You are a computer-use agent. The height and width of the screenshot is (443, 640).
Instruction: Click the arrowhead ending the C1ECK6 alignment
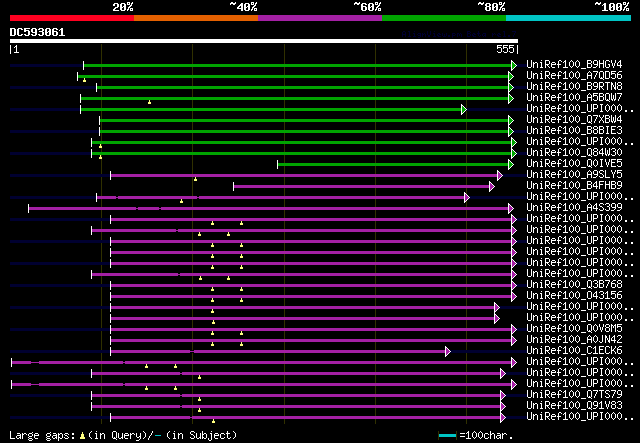pyautogui.click(x=447, y=351)
